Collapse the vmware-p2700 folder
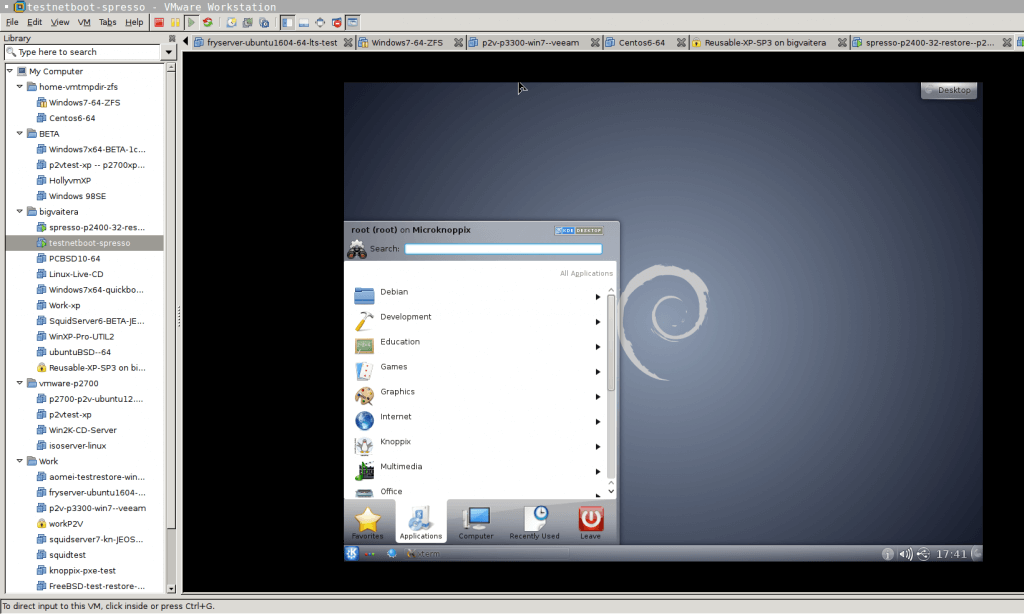Image resolution: width=1024 pixels, height=614 pixels. pos(20,383)
